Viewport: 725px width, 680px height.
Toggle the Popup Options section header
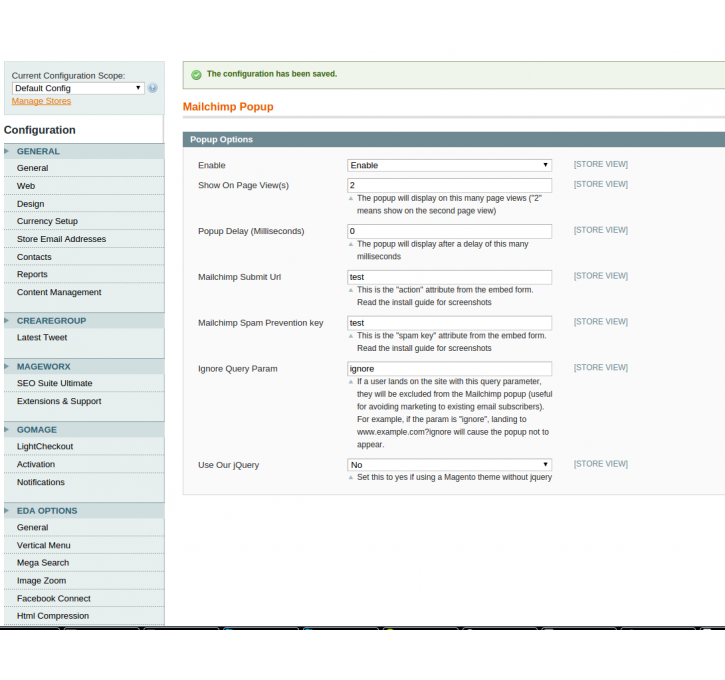(454, 140)
